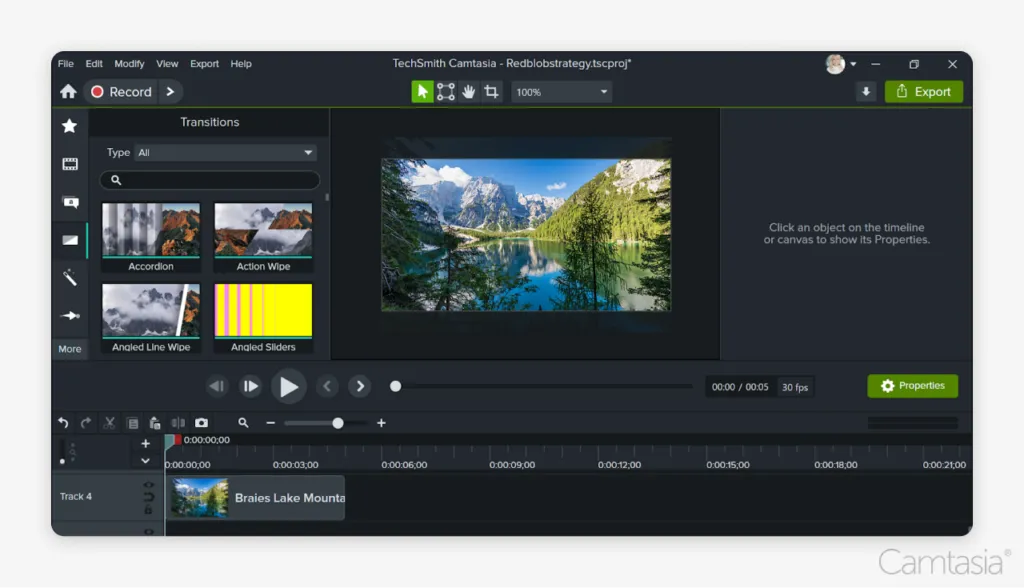The image size is (1024, 588).
Task: Click the Split clip icon
Action: (x=178, y=423)
